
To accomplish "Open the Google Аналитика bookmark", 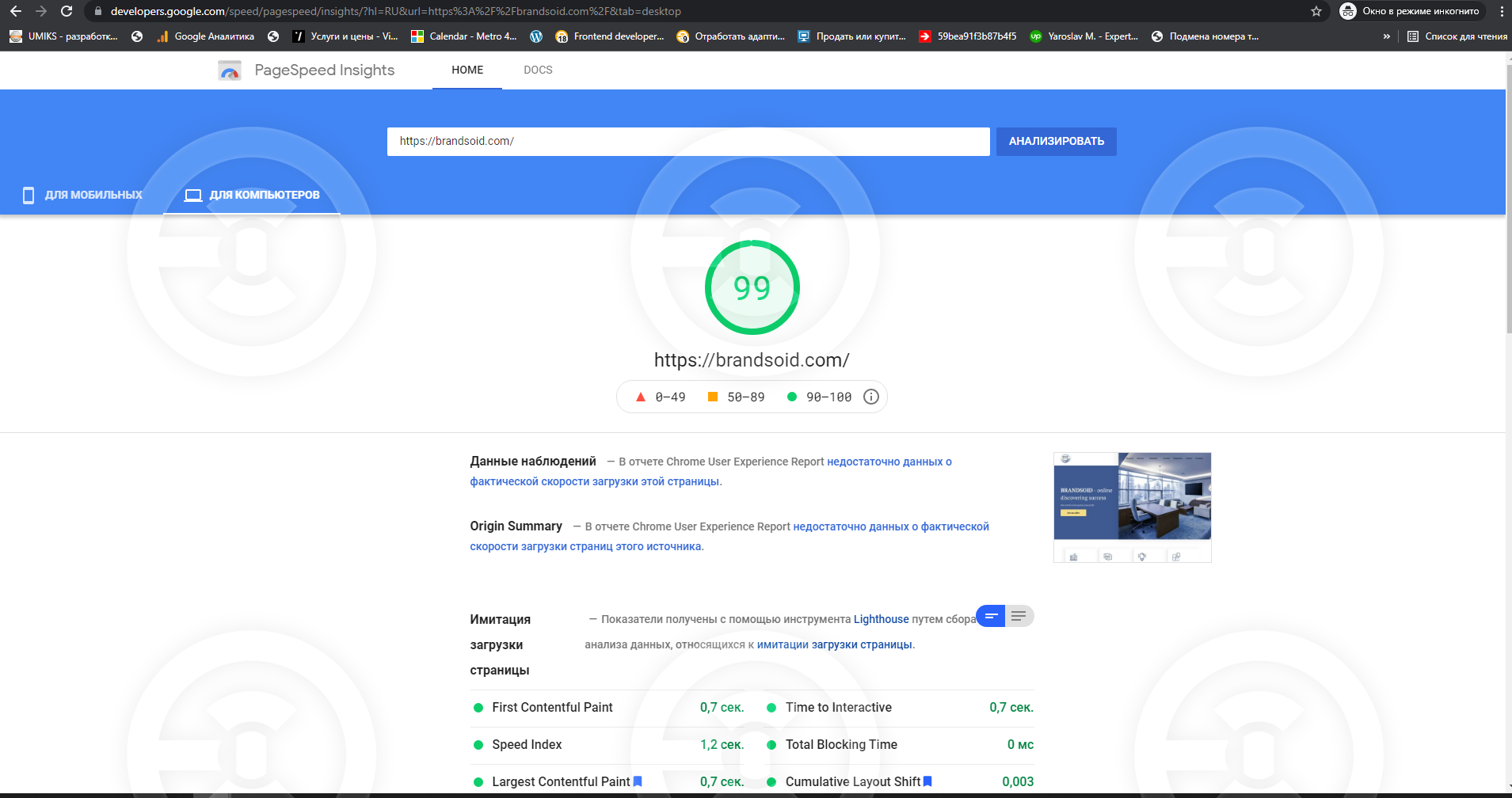I will pyautogui.click(x=206, y=36).
